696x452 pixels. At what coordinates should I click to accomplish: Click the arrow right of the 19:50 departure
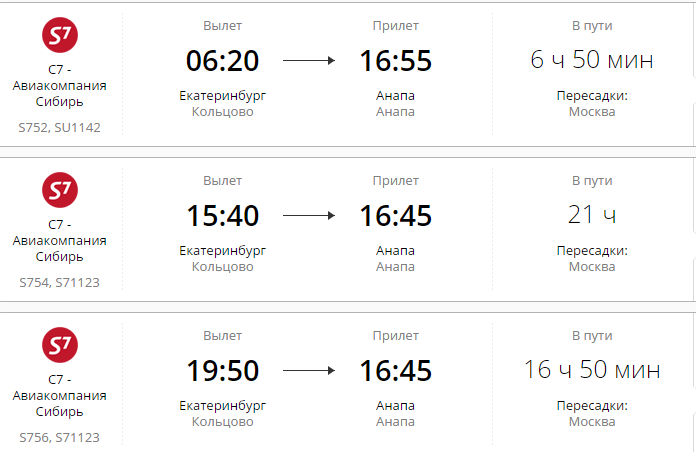click(309, 371)
